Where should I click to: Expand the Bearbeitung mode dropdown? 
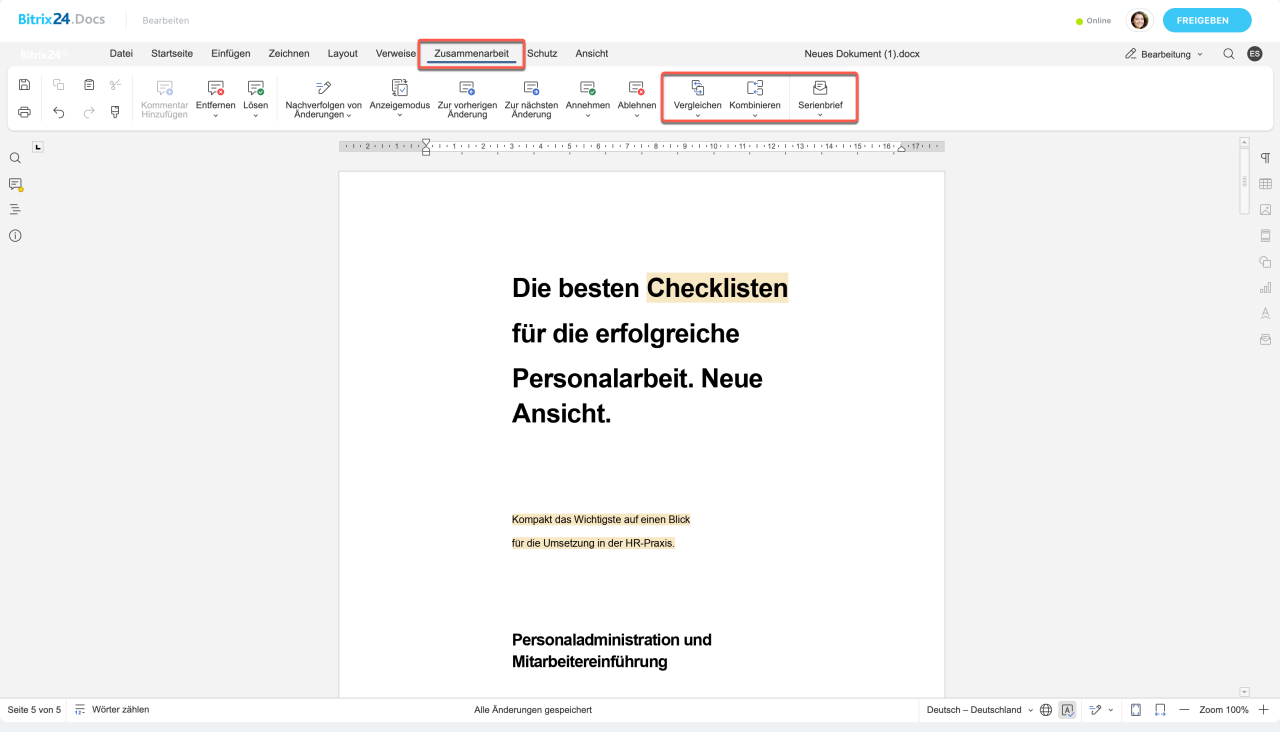click(1164, 54)
